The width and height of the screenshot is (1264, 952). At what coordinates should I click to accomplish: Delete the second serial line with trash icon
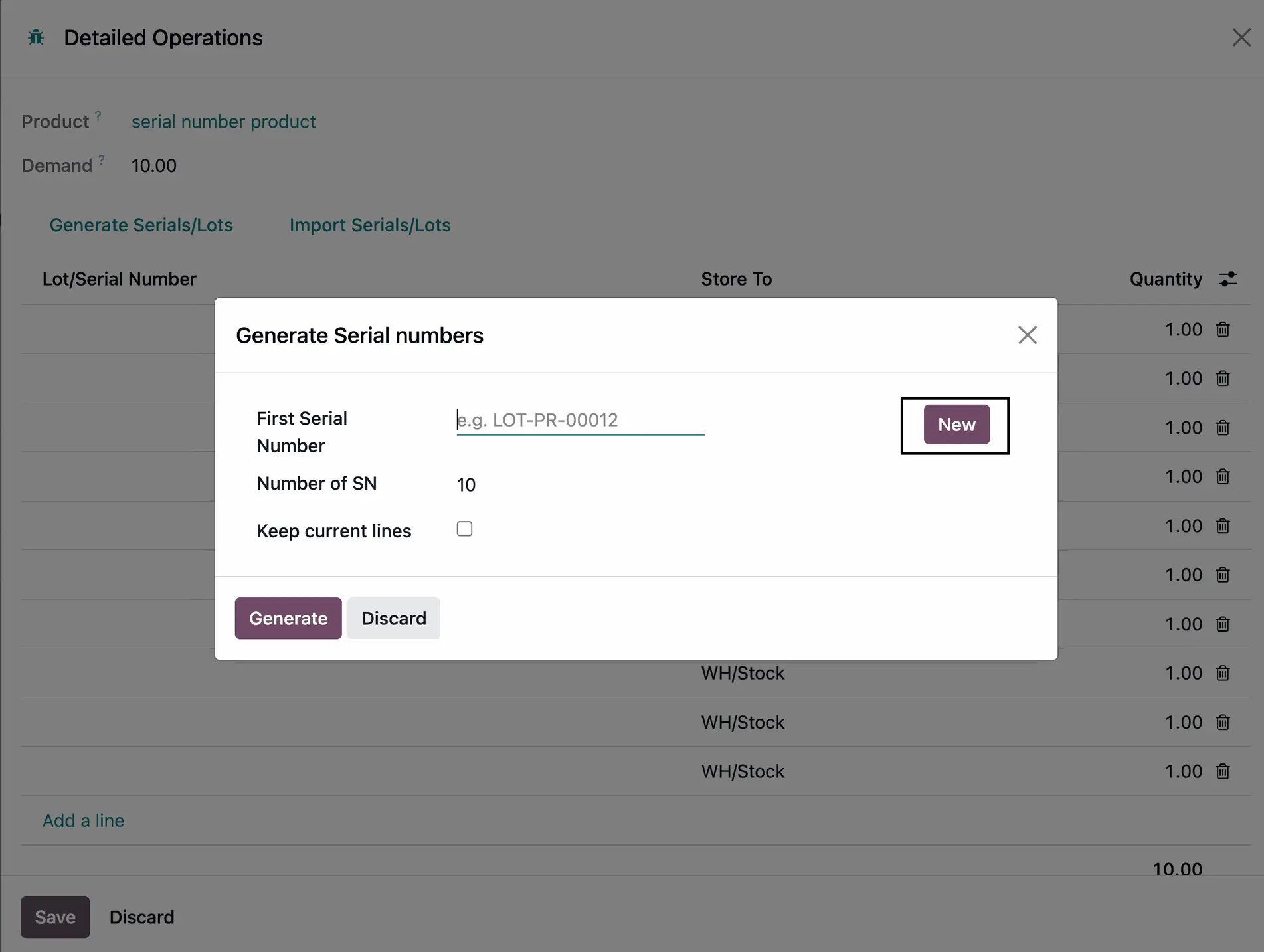(1223, 378)
